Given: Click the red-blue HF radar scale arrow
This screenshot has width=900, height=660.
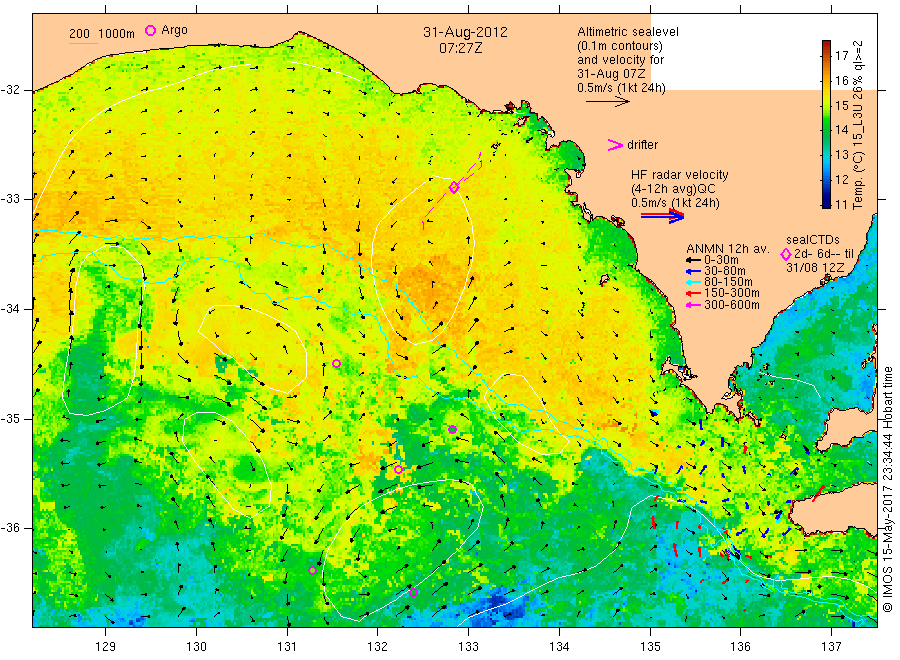Looking at the screenshot, I should coord(662,216).
